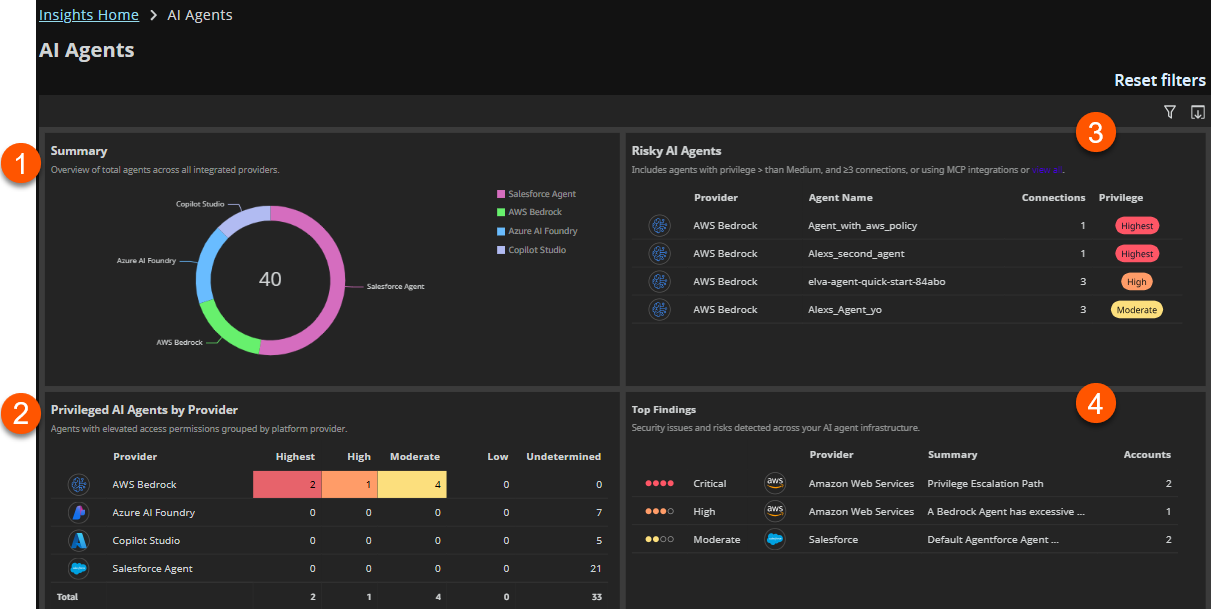Click the red Highest cell for AWS Bedrock
Screen dimensions: 1211x609
coord(287,485)
